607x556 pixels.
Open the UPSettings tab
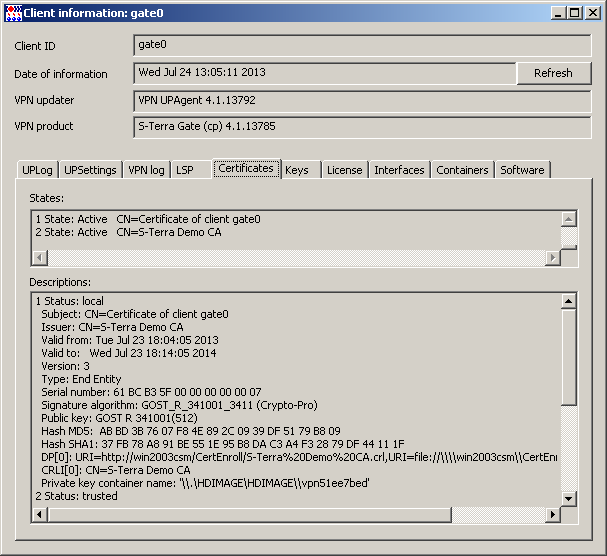pyautogui.click(x=90, y=170)
